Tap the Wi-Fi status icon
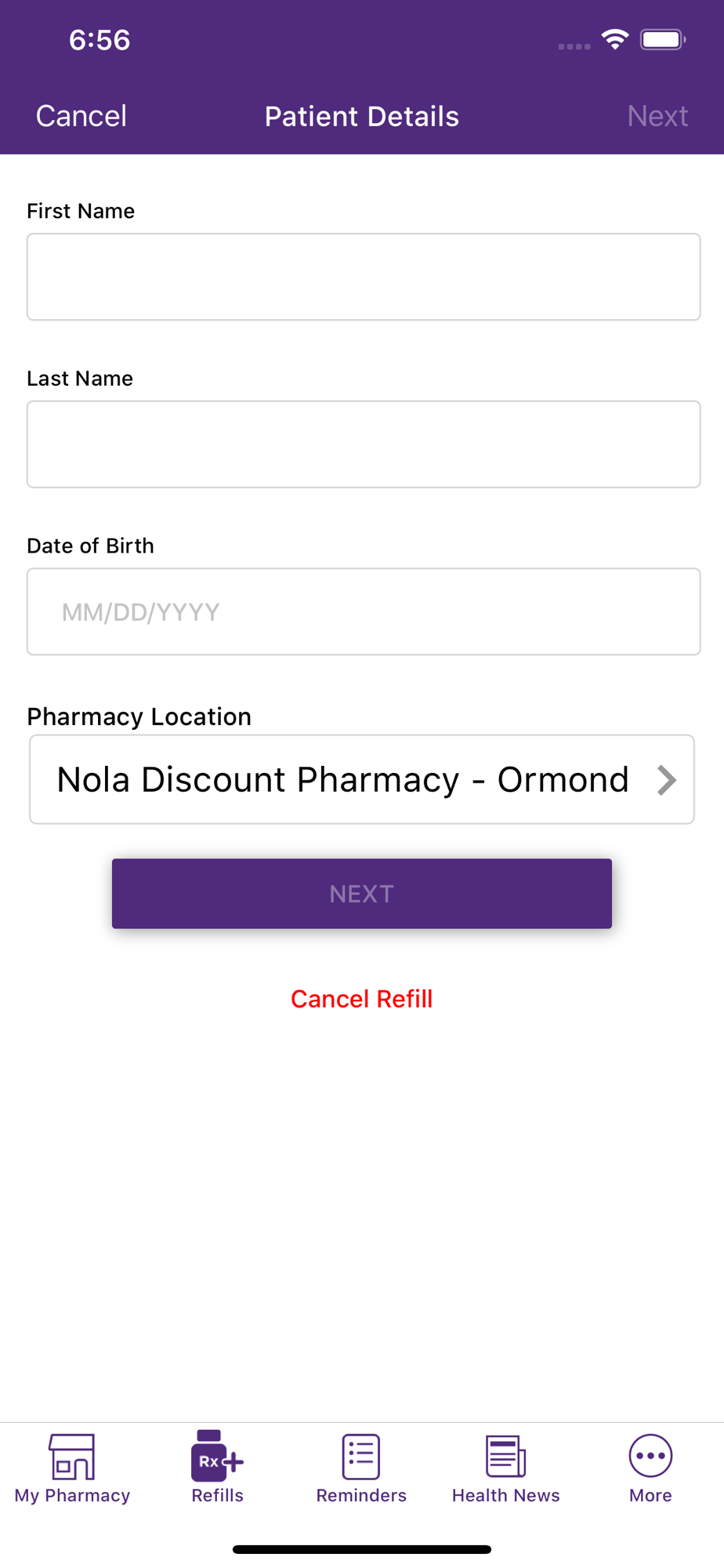 (615, 39)
